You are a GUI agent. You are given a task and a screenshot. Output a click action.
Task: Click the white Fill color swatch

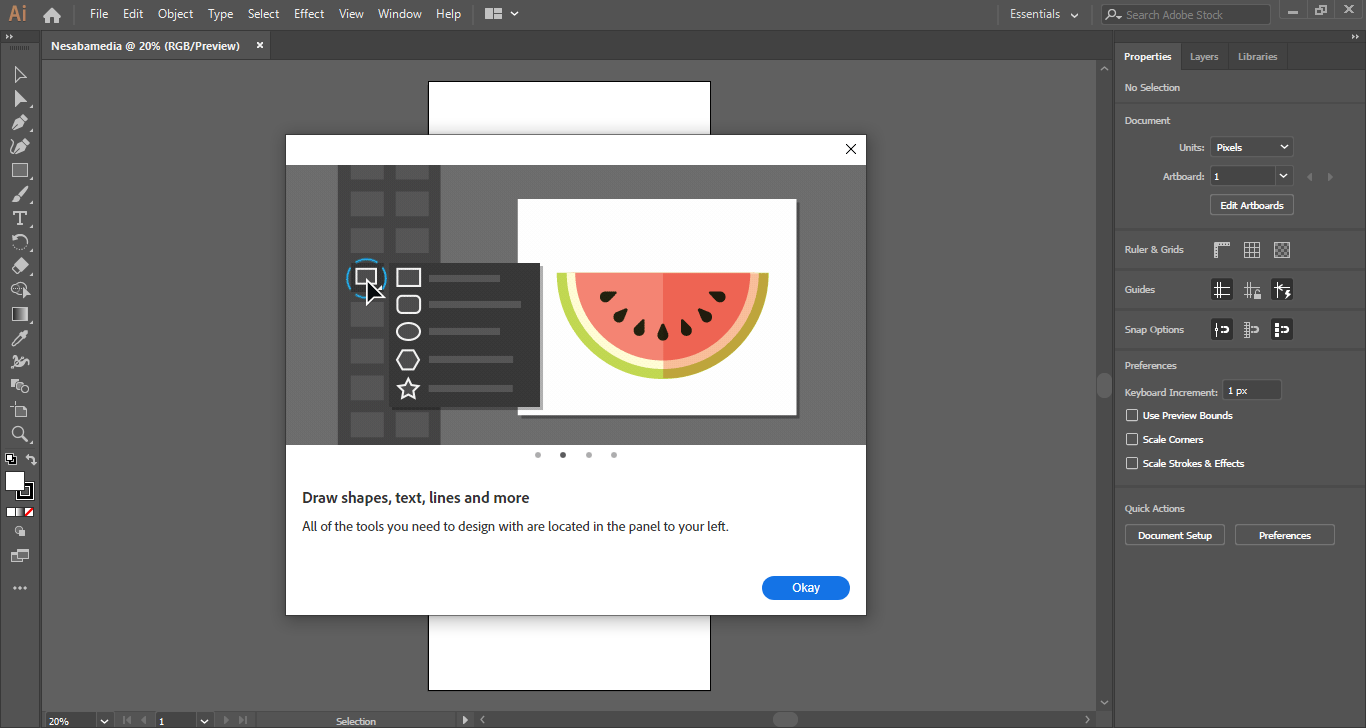pyautogui.click(x=15, y=481)
